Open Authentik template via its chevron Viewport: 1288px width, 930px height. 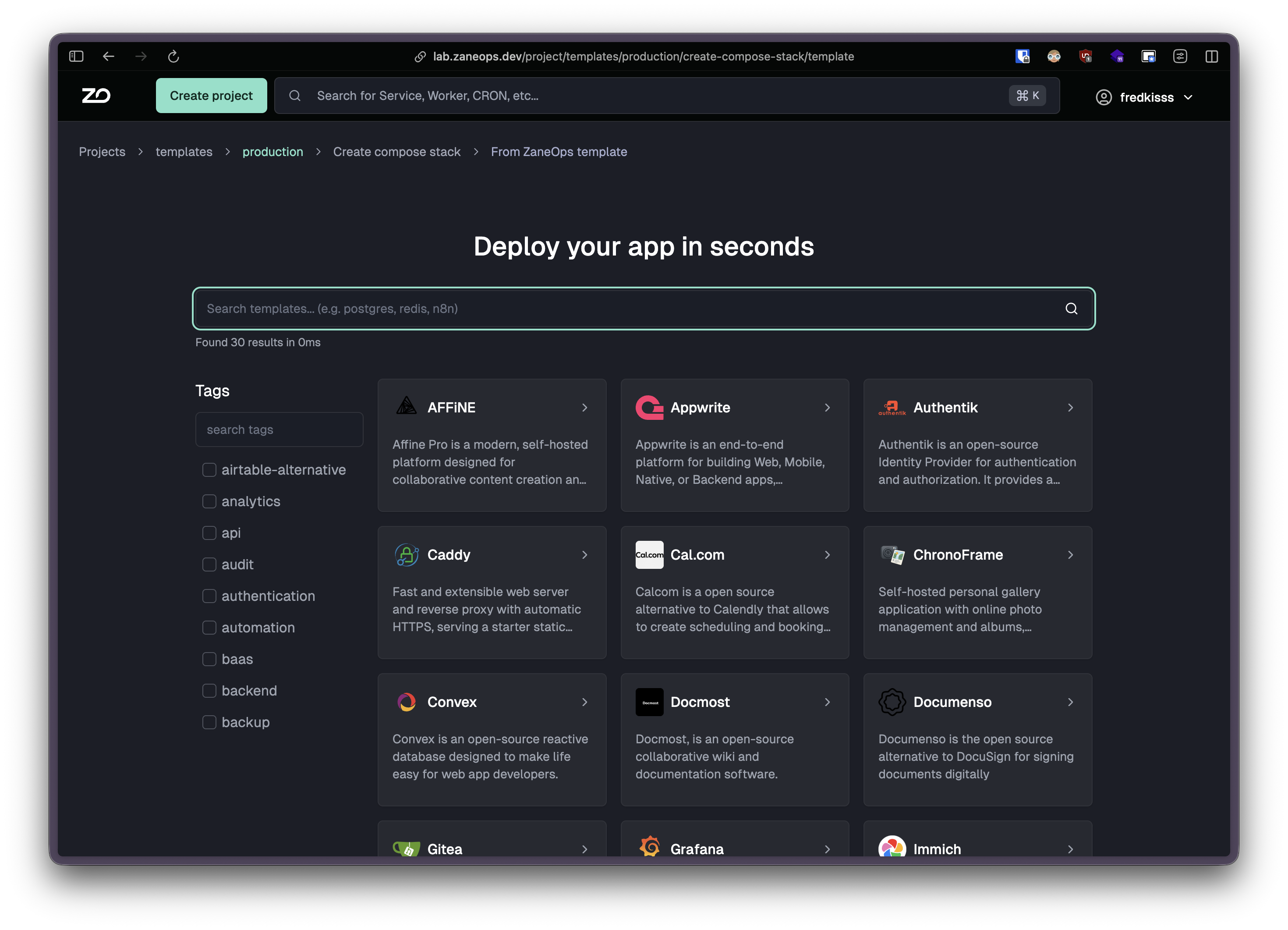(1071, 407)
